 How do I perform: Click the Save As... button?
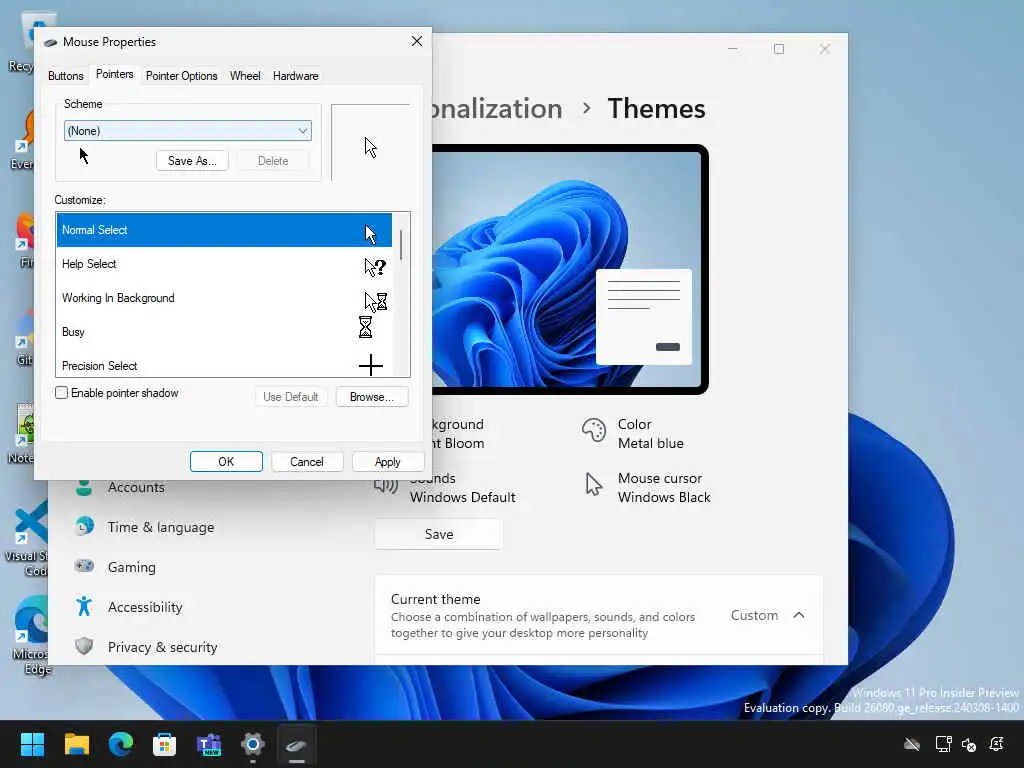pos(192,161)
